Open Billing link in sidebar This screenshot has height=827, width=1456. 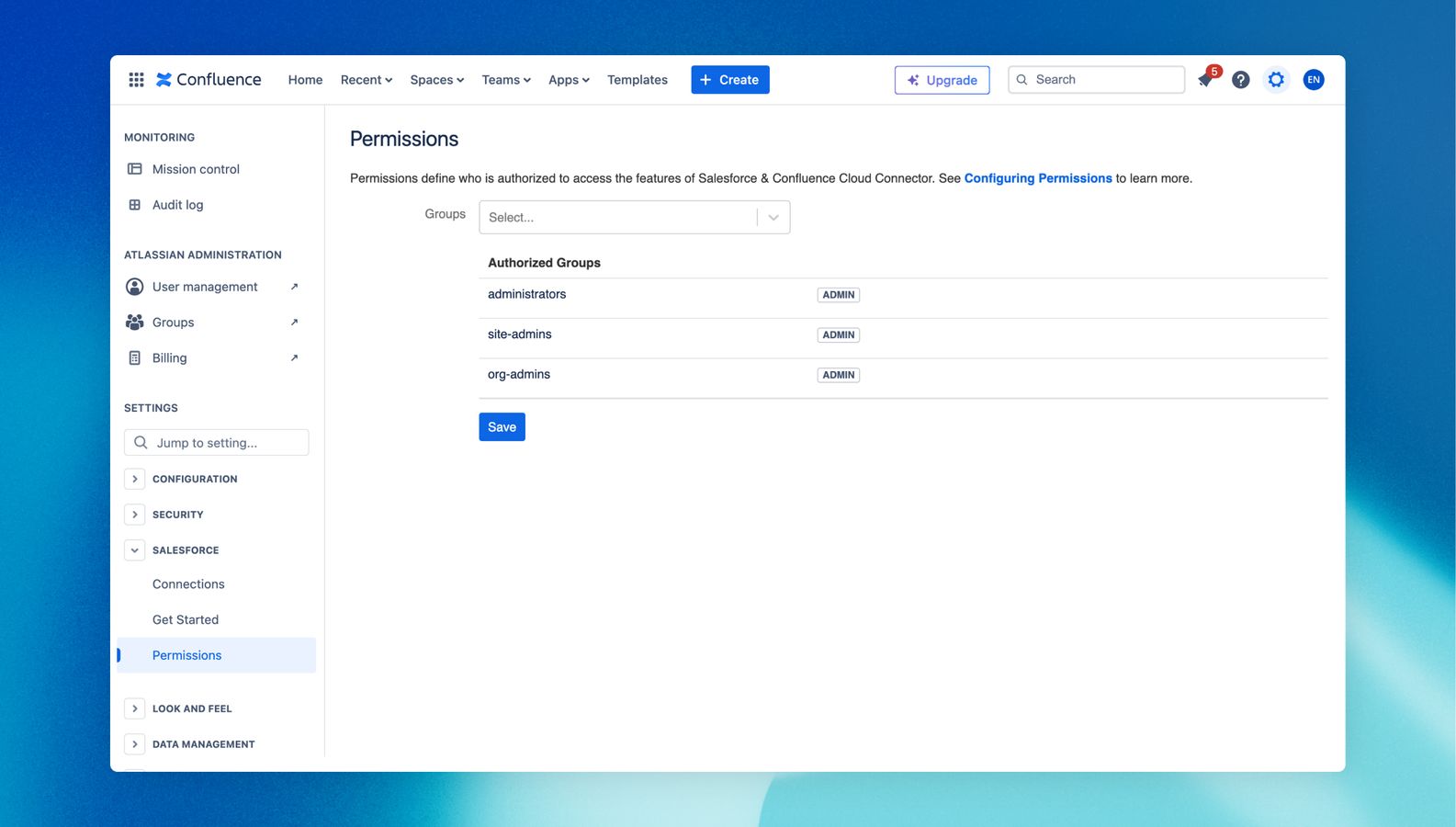(169, 358)
